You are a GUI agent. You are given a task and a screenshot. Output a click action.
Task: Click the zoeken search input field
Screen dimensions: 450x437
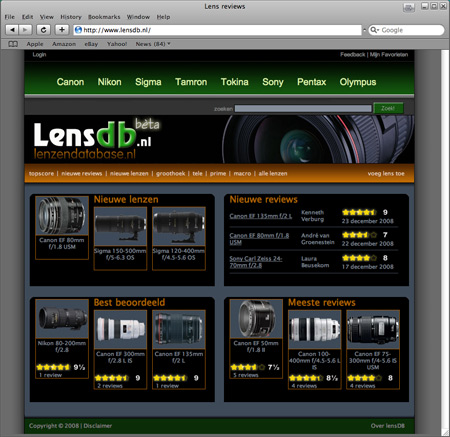click(303, 109)
